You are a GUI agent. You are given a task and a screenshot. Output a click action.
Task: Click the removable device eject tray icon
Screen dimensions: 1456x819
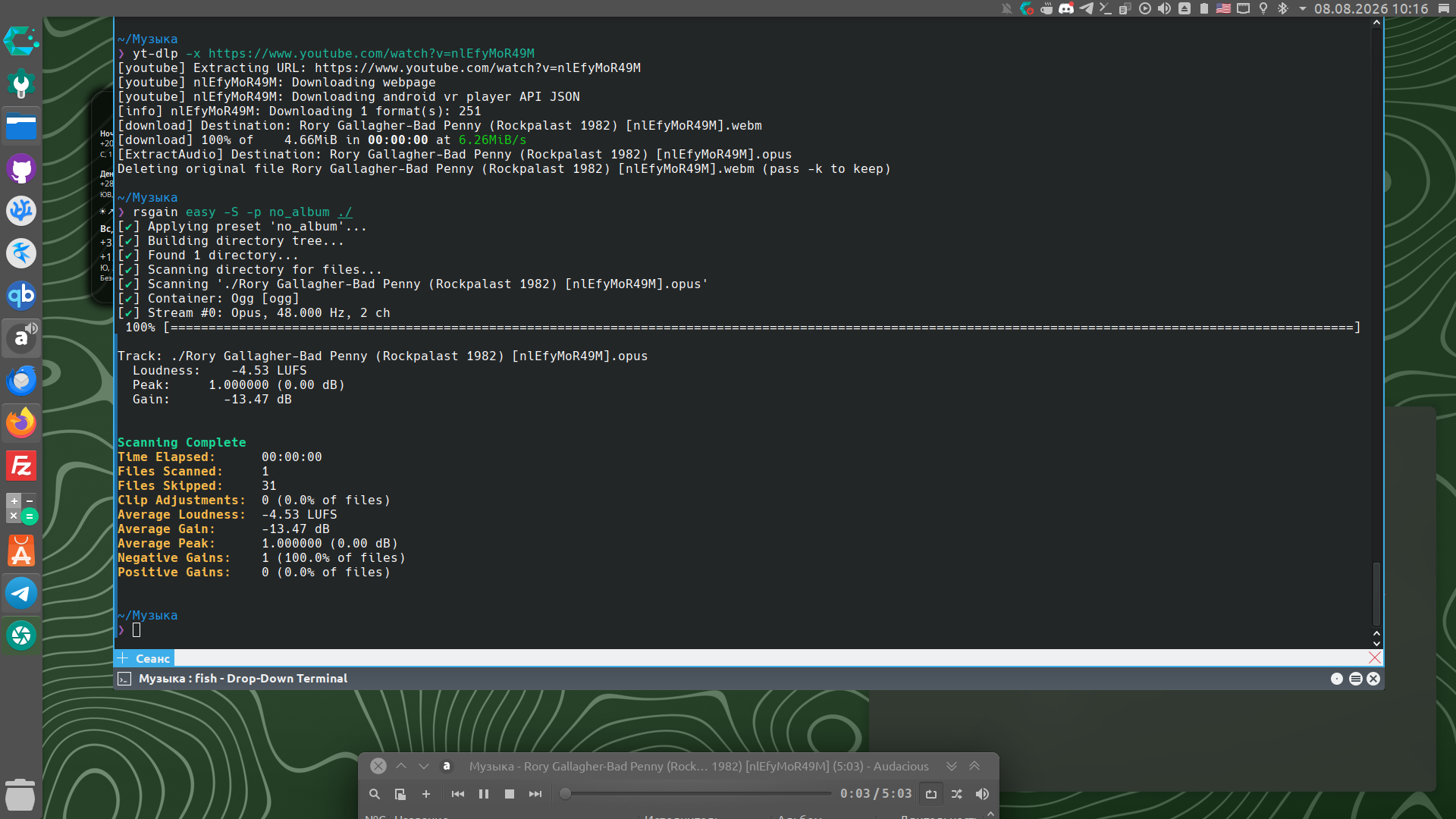tap(1185, 8)
